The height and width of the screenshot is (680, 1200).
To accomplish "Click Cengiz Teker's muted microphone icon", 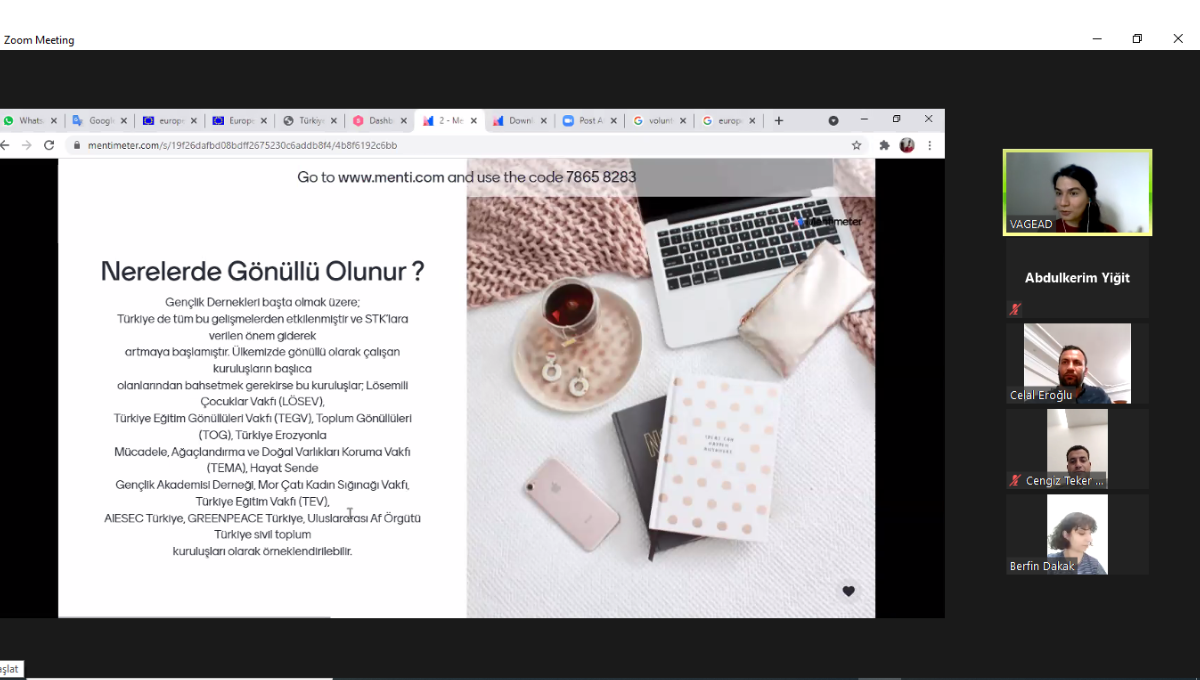I will tap(1015, 480).
